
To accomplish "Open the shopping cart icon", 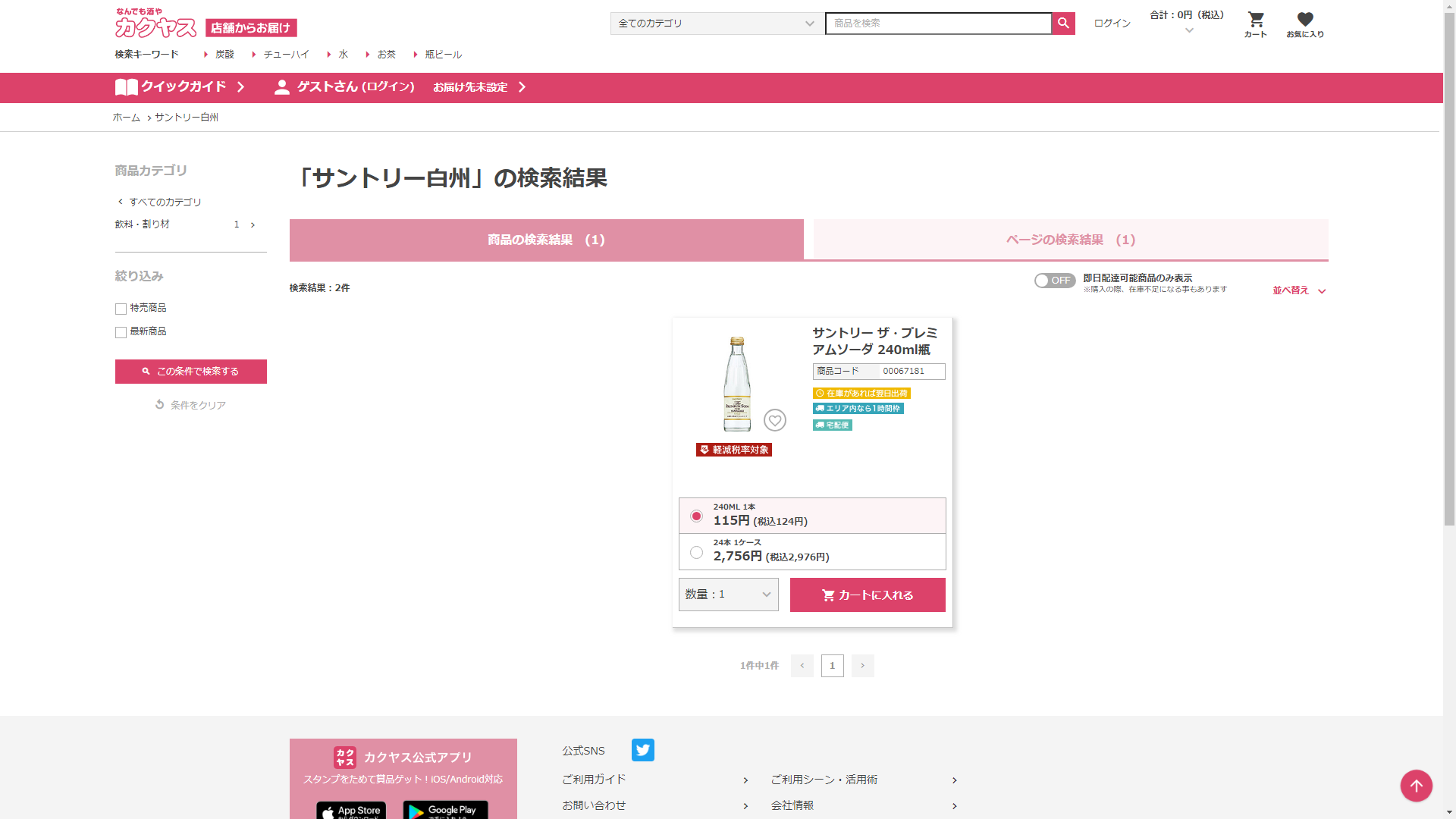I will pos(1256,20).
